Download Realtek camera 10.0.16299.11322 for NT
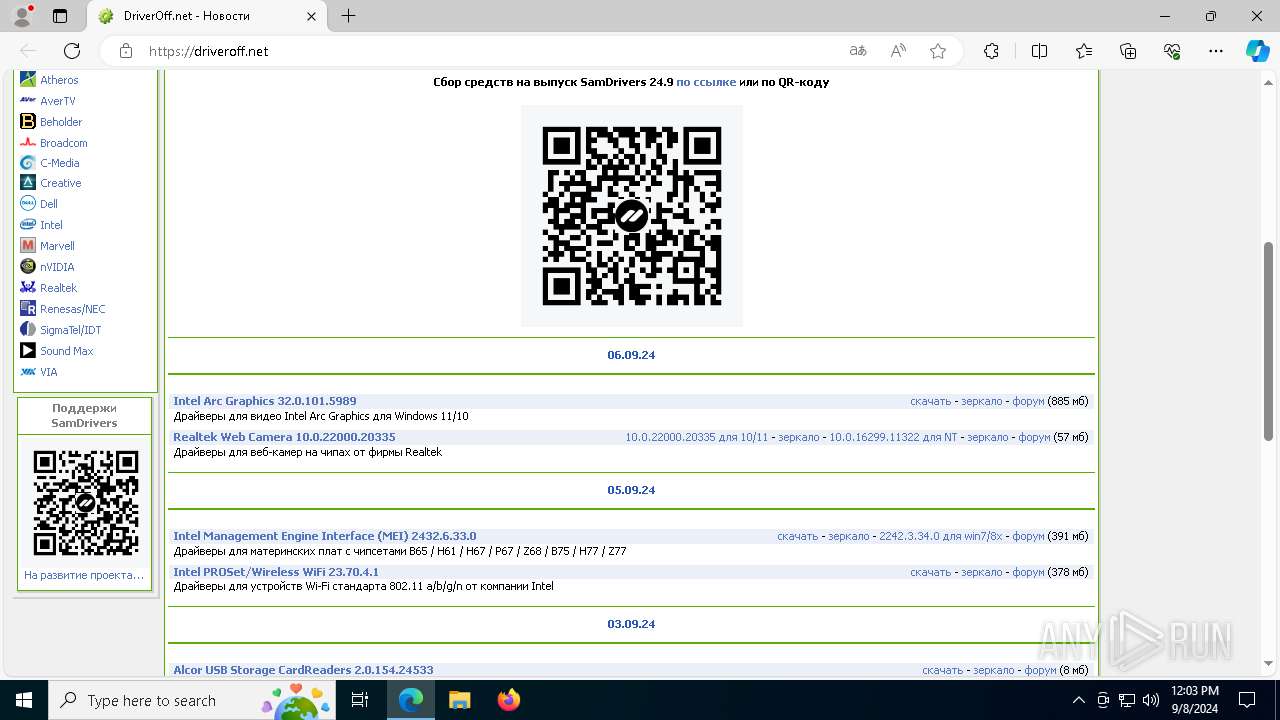This screenshot has width=1280, height=720. pyautogui.click(x=893, y=437)
